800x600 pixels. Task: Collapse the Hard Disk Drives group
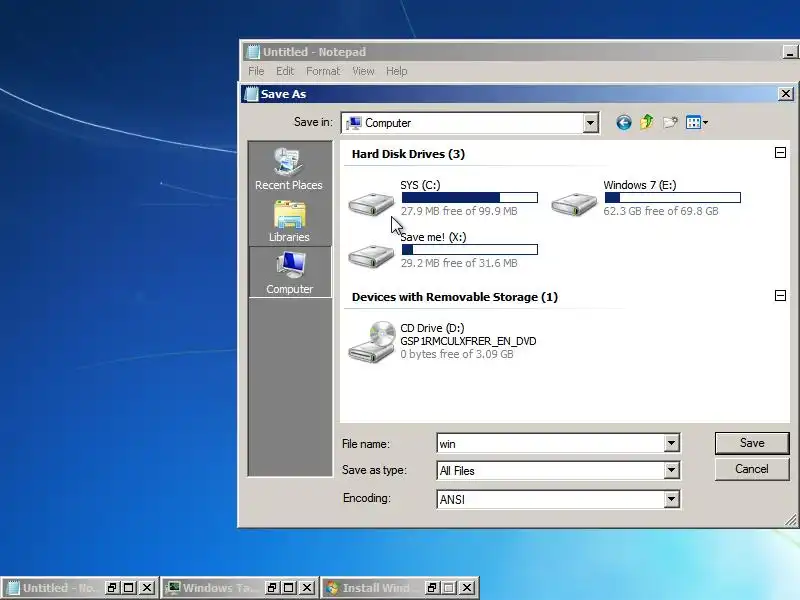pyautogui.click(x=780, y=153)
